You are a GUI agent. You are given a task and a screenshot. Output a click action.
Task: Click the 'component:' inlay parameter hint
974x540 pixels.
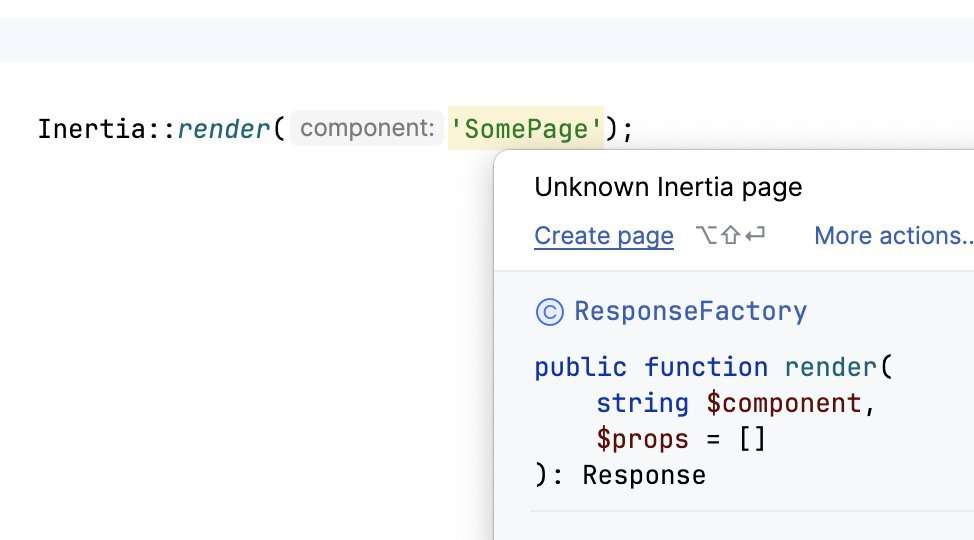coord(367,128)
